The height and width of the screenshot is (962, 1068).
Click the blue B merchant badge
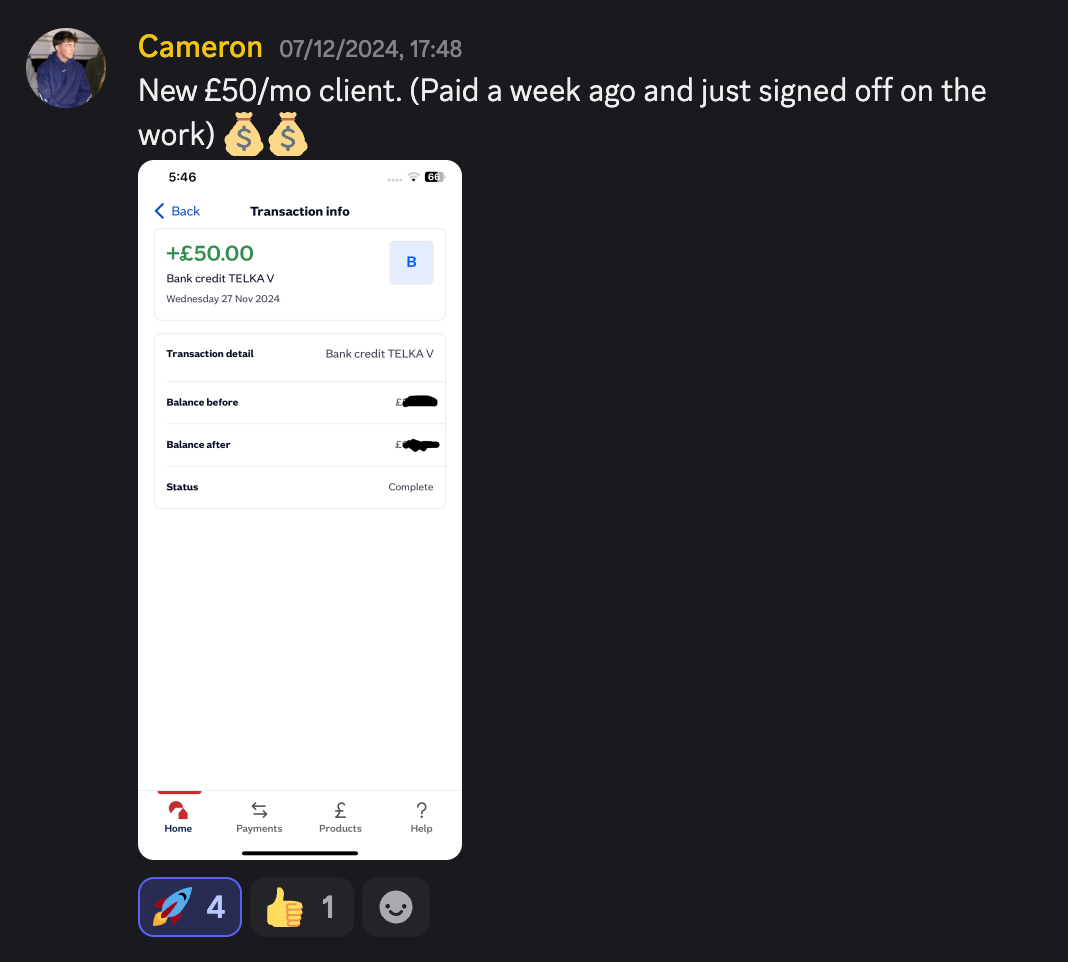411,262
